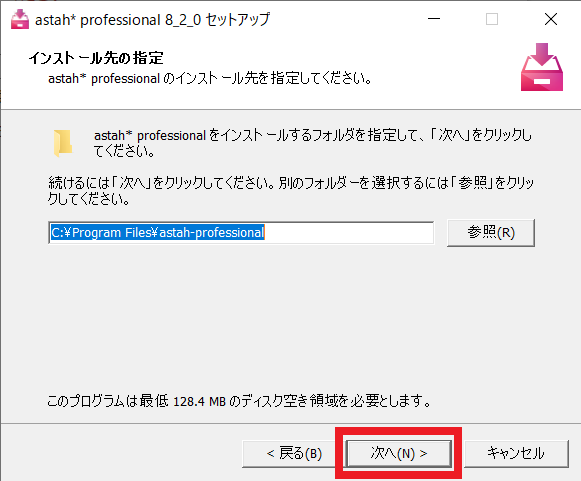Click the astah installer icon in title bar
This screenshot has width=581, height=481.
20,19
